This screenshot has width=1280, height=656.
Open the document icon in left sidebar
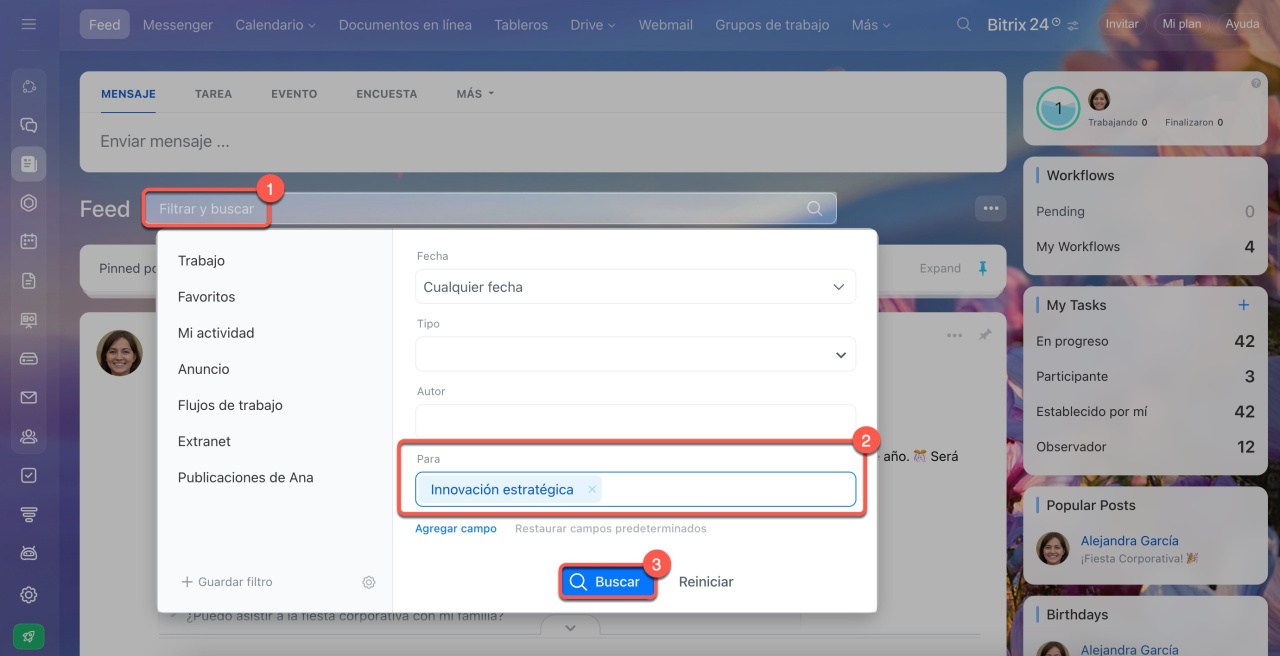pyautogui.click(x=29, y=281)
